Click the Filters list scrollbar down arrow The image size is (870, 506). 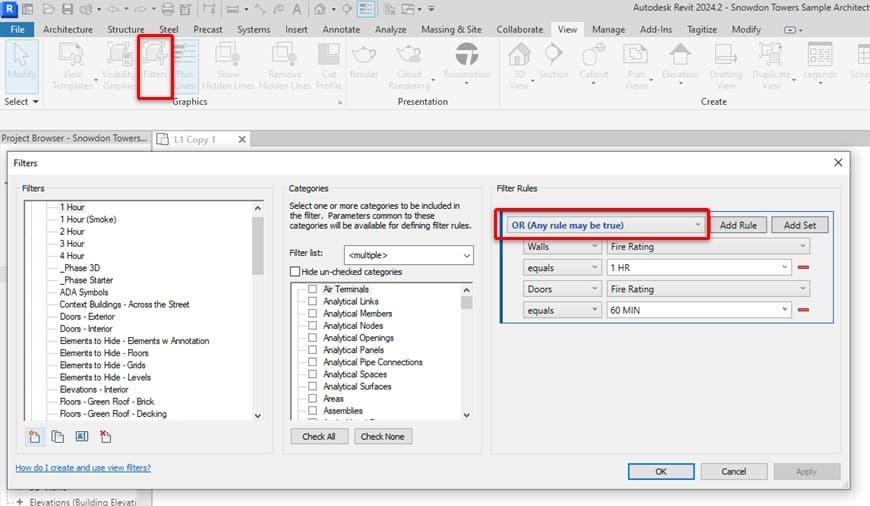click(257, 416)
